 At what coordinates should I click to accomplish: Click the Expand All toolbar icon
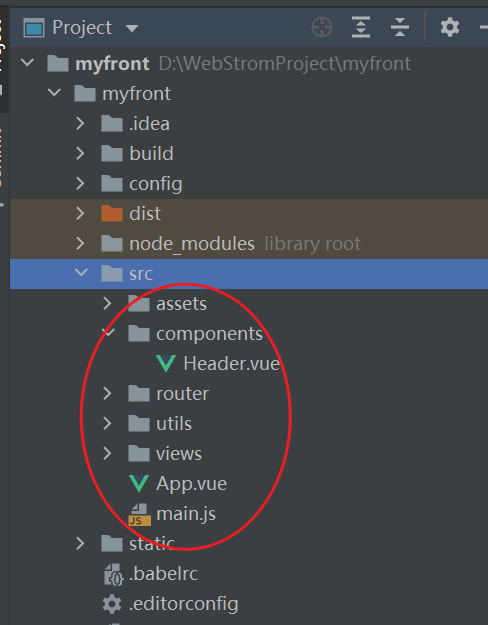pyautogui.click(x=361, y=28)
